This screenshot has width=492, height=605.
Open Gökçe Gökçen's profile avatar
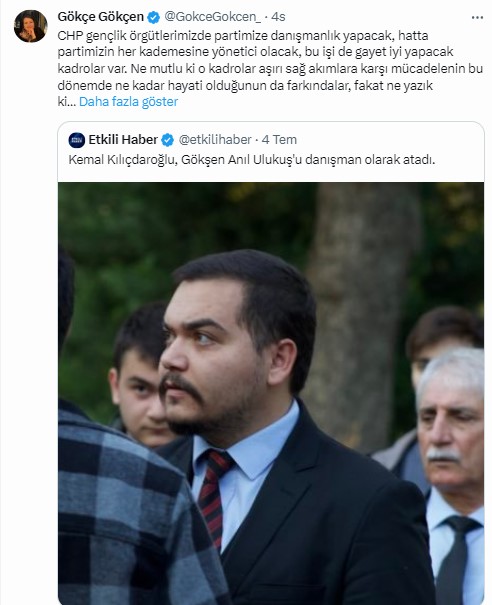30,26
